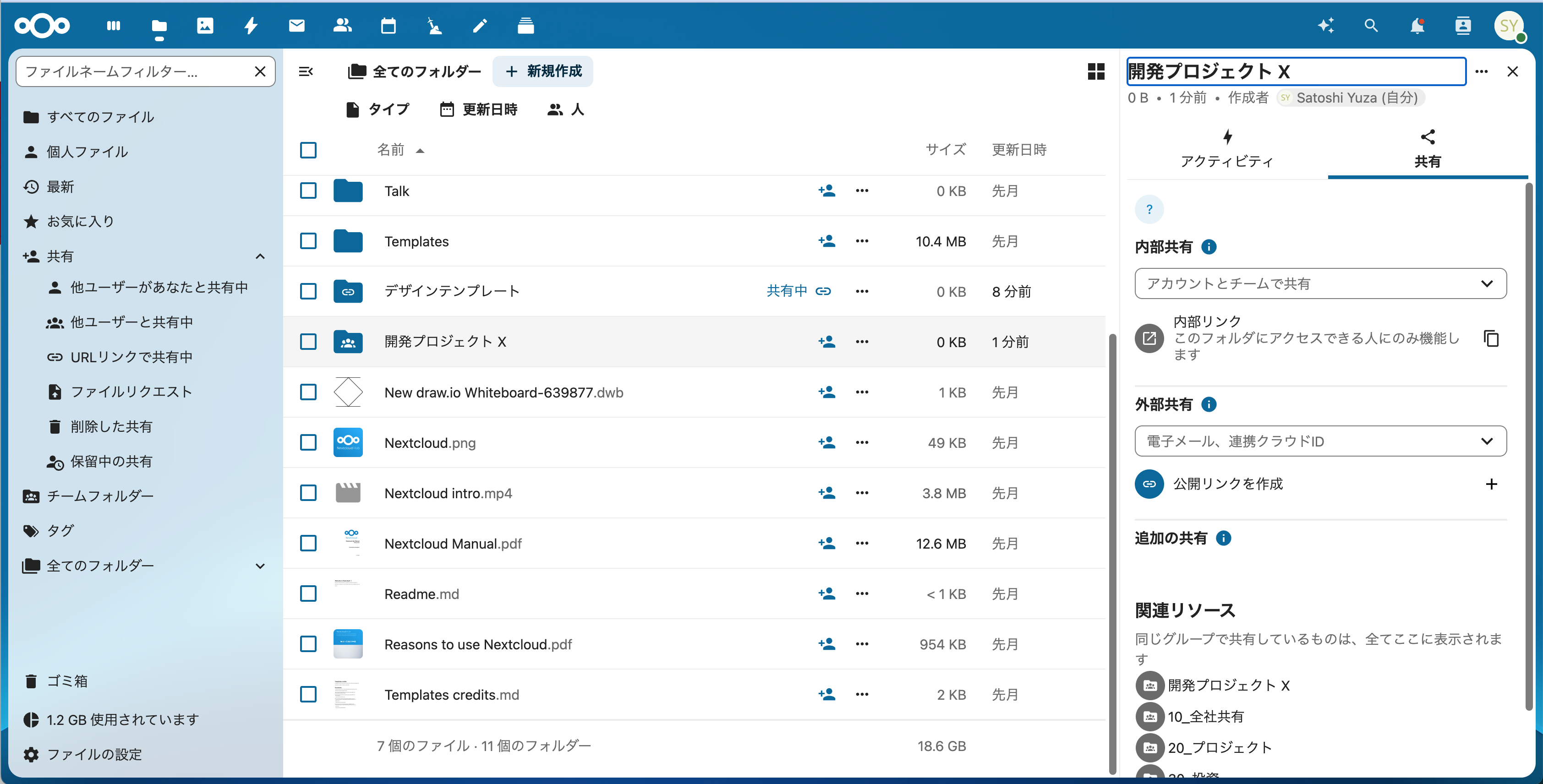The width and height of the screenshot is (1543, 784).
Task: Collapse the 共有 section in sidebar
Action: tap(260, 256)
